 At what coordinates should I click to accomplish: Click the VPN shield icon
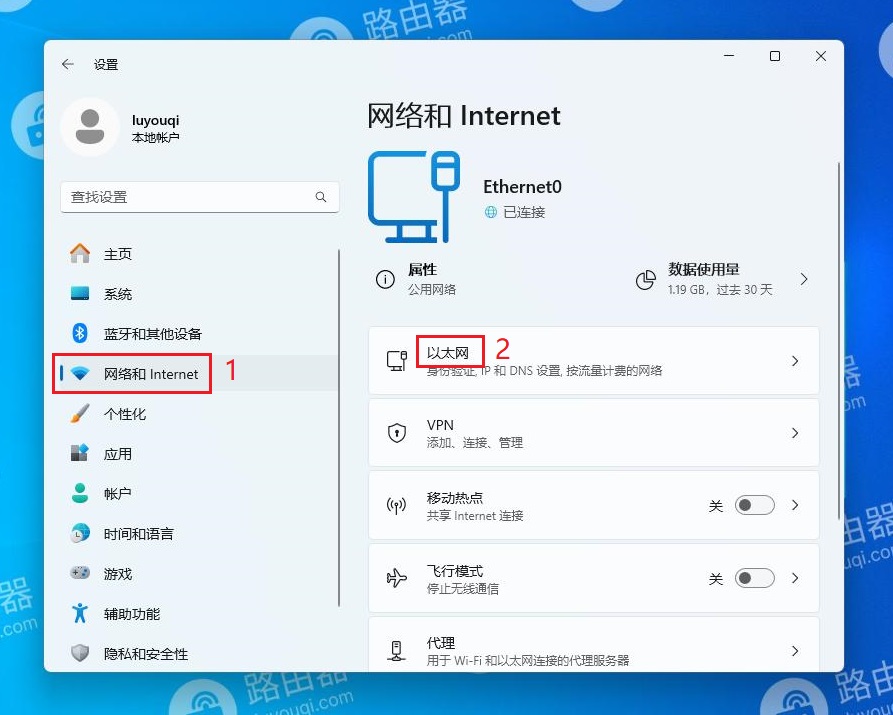click(x=396, y=433)
